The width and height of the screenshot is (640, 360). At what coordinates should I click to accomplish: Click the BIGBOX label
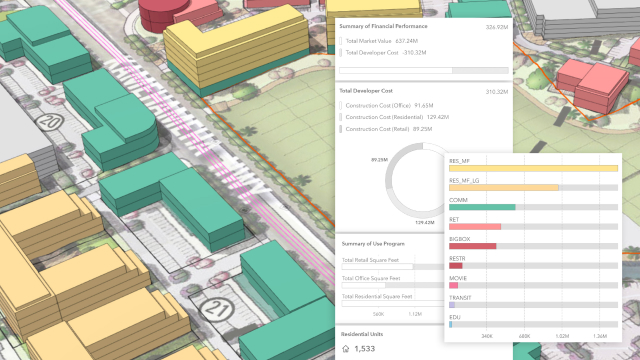460,239
